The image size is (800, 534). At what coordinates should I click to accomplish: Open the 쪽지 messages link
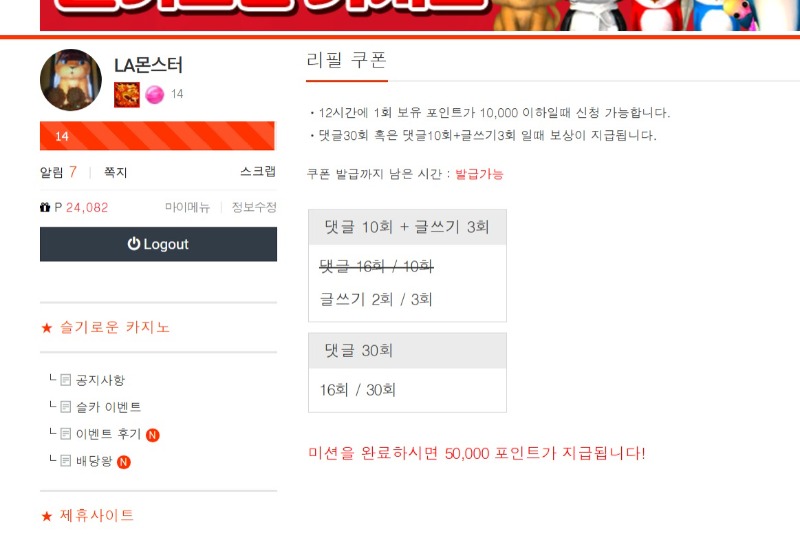115,172
